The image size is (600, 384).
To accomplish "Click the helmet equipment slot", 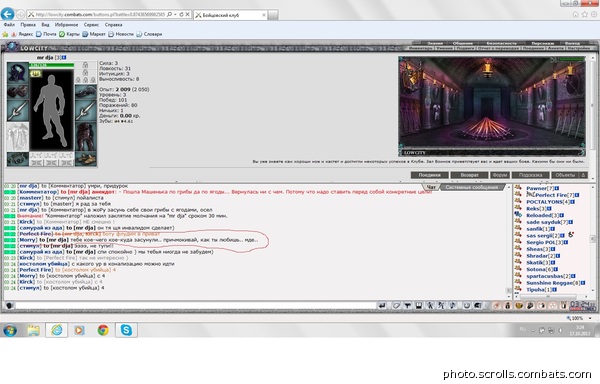I will 18,73.
